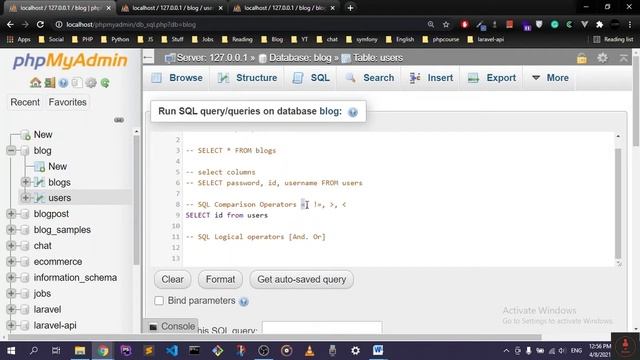Open Windows Settings from taskbar
Screen dimensions: 640x360
(x=356, y=350)
